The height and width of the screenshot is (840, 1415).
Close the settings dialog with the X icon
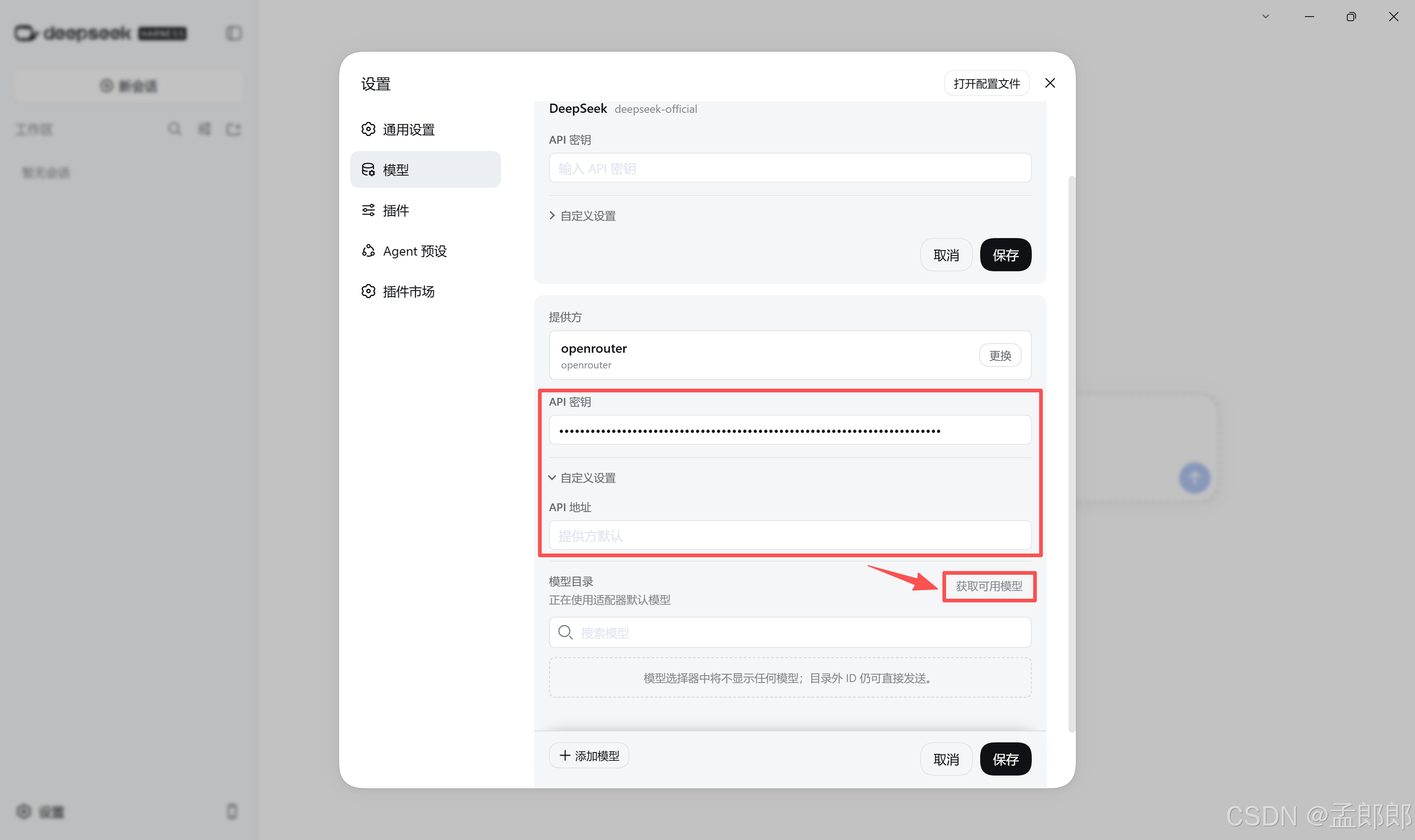click(x=1050, y=83)
